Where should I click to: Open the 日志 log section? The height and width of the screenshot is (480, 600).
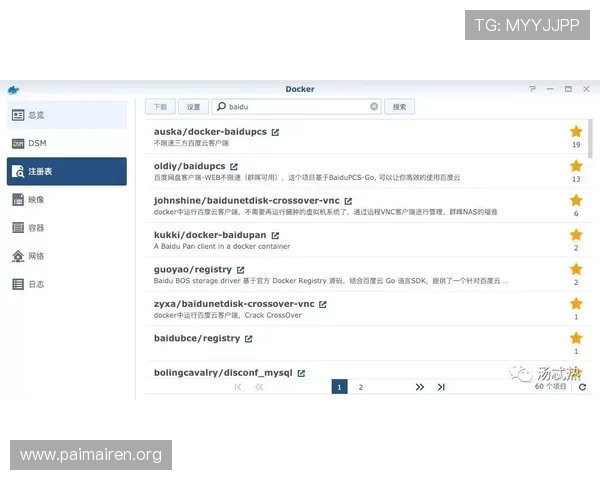[67, 284]
